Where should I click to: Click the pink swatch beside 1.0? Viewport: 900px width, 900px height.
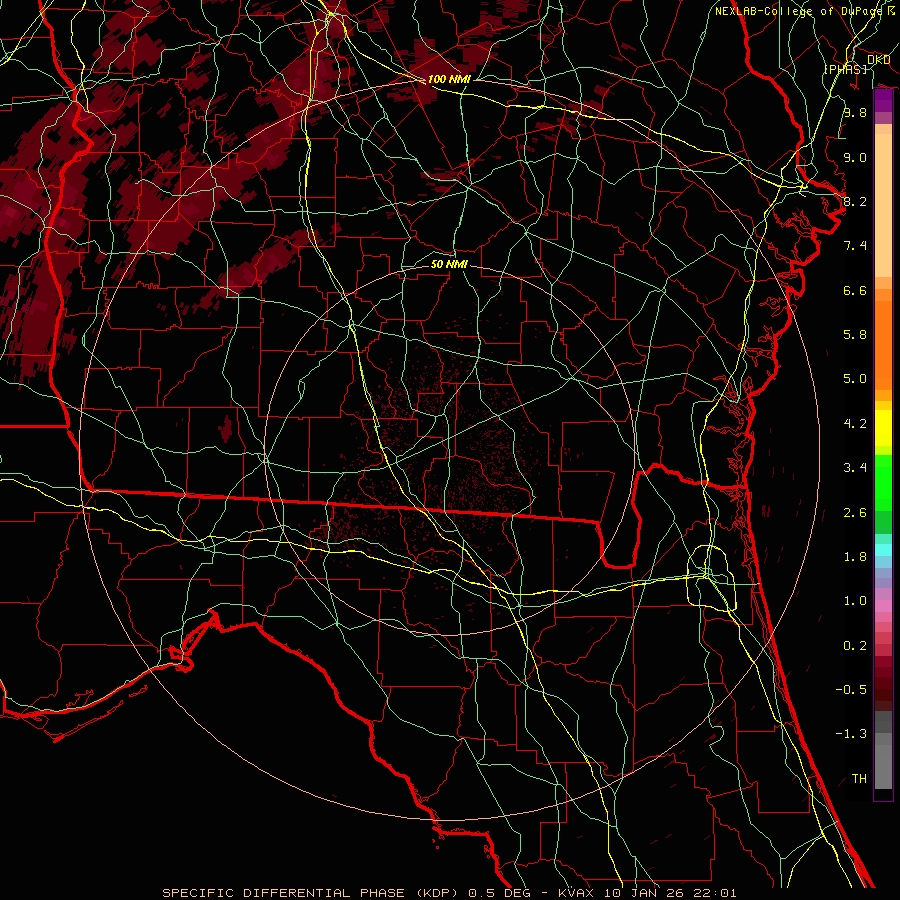click(883, 602)
